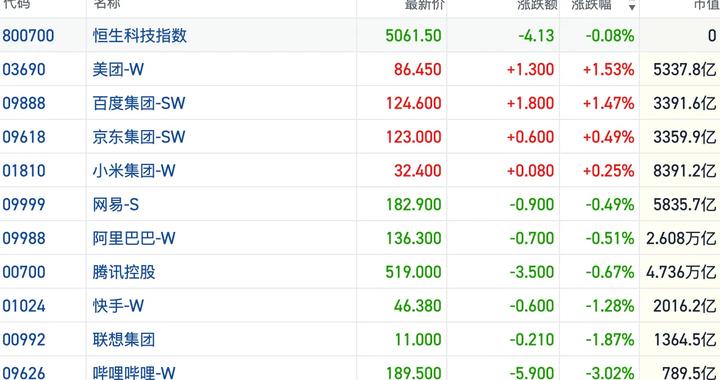The height and width of the screenshot is (380, 720).
Task: Click change value -0.900
Action: (532, 204)
